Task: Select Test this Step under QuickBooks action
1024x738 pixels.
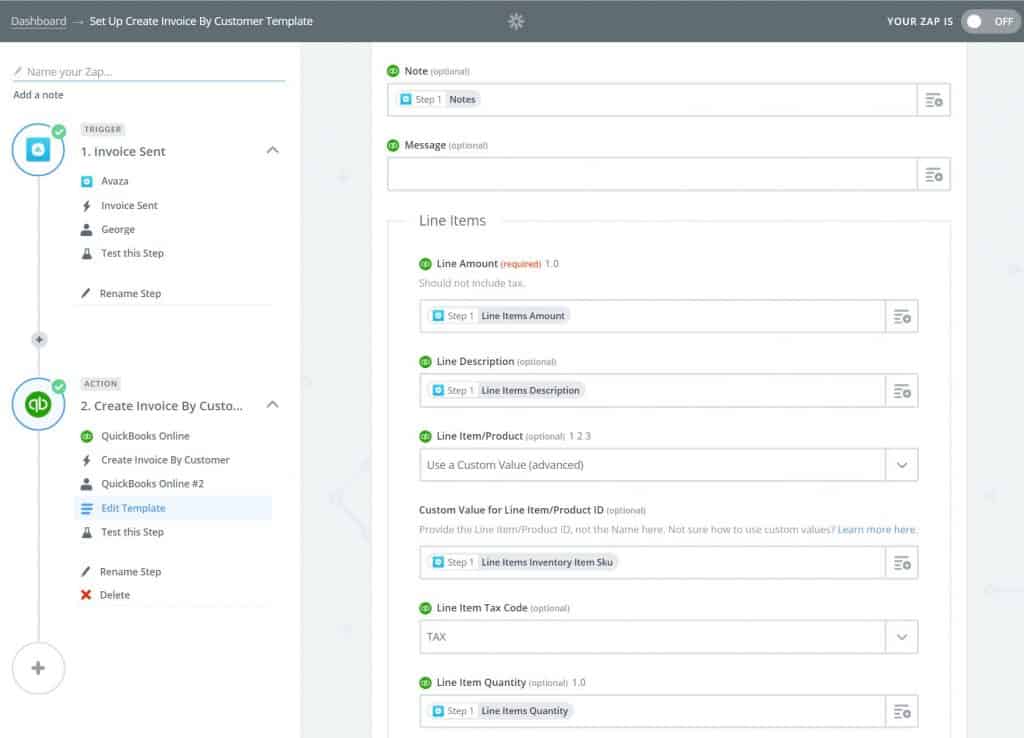Action: tap(132, 532)
